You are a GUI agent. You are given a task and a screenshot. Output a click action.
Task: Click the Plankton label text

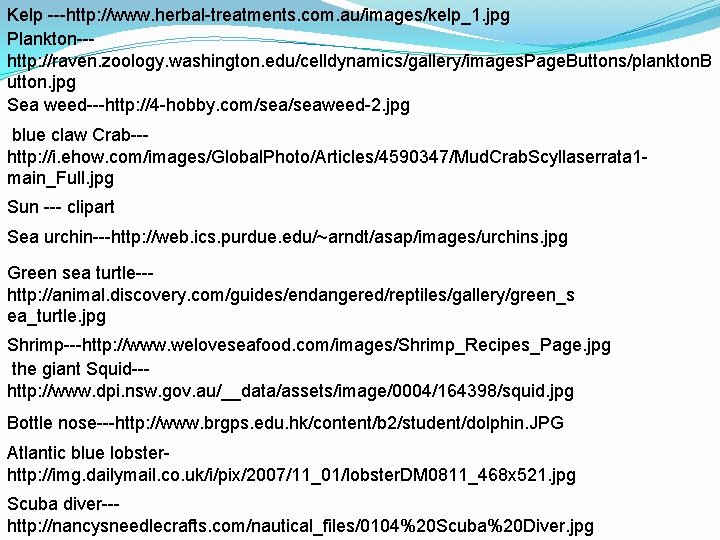[x=51, y=39]
